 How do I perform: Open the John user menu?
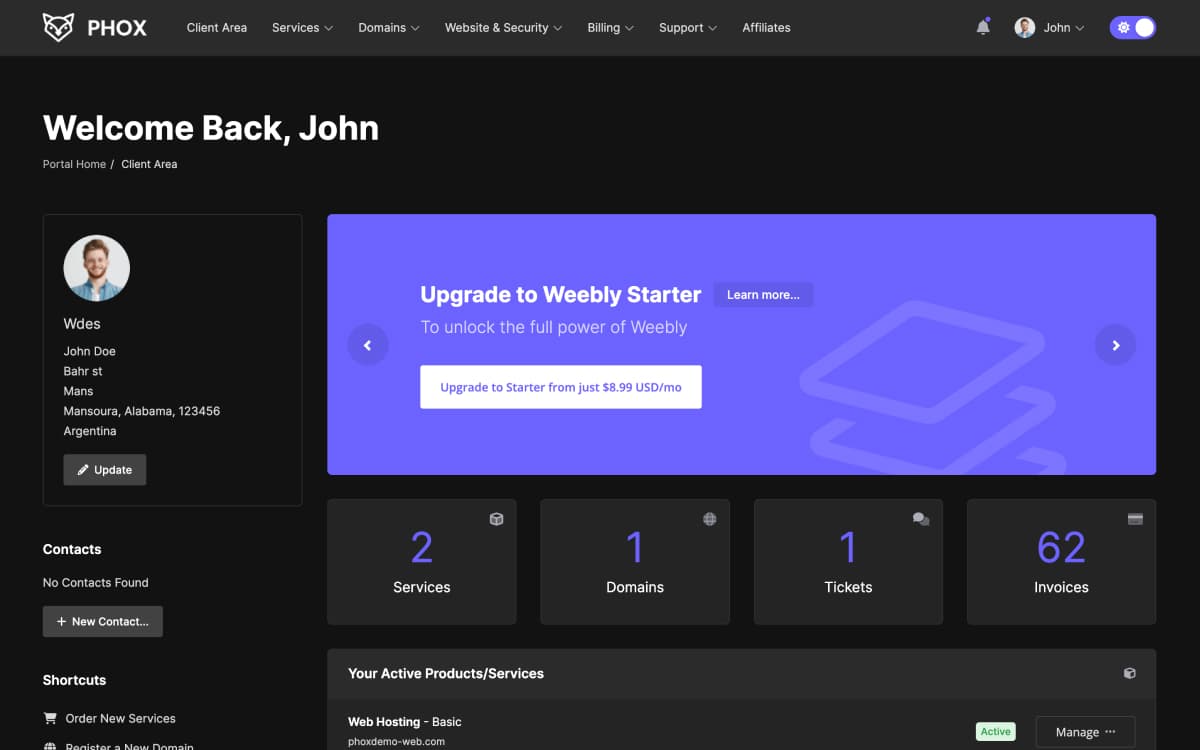click(x=1049, y=27)
